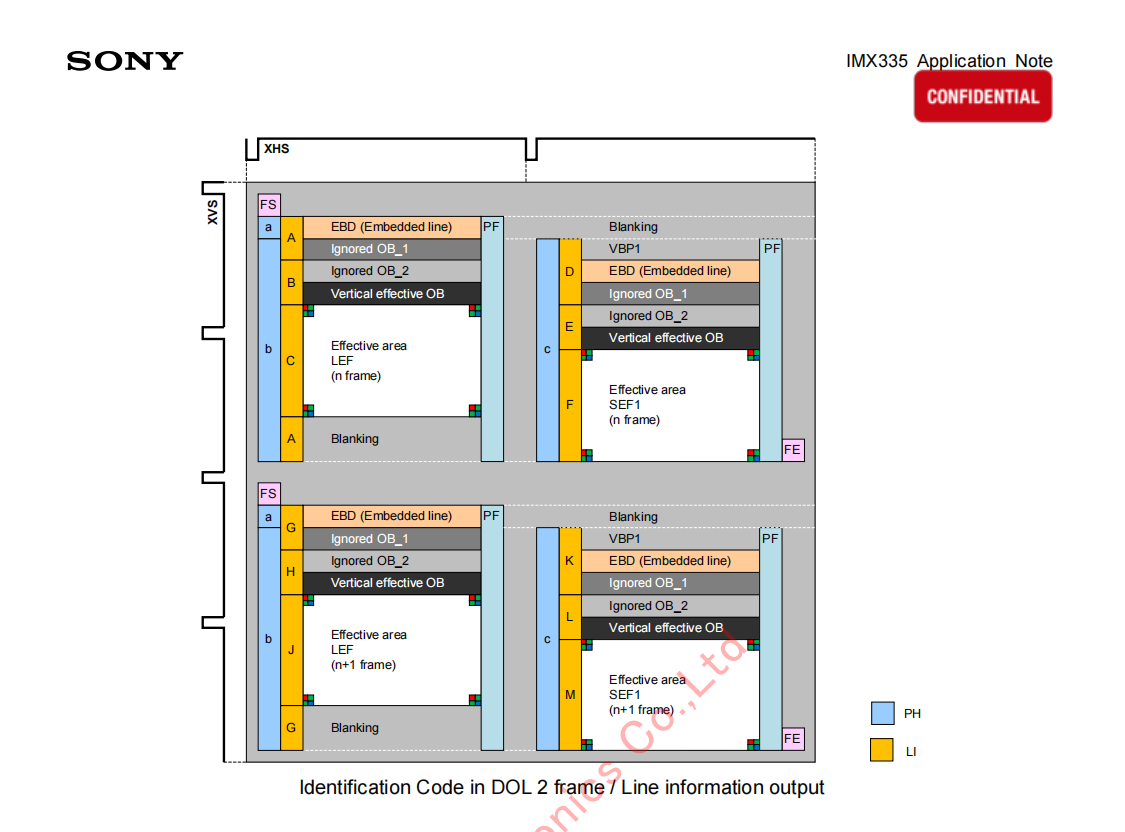Click the SONY logo

pyautogui.click(x=125, y=61)
